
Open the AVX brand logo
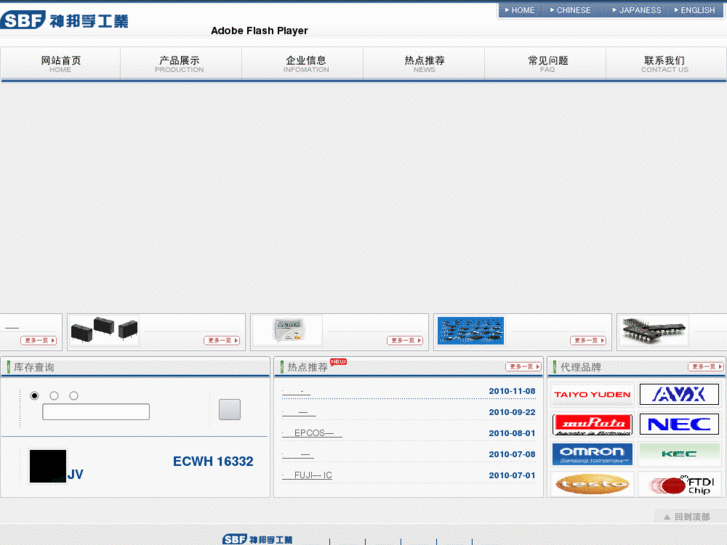(678, 395)
